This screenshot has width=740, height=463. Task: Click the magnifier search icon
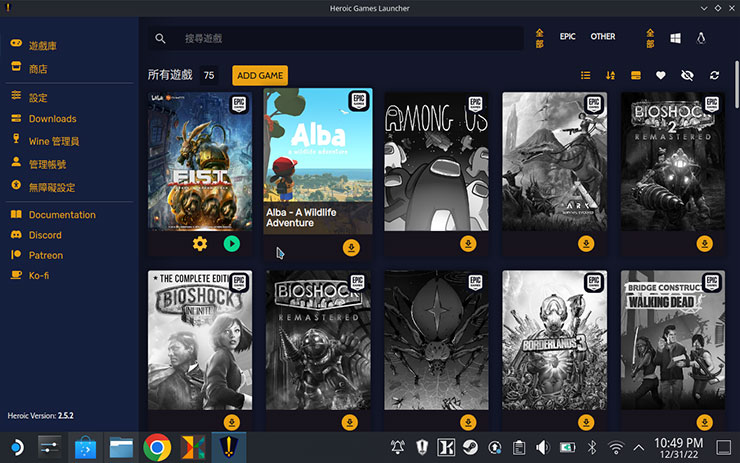click(160, 38)
